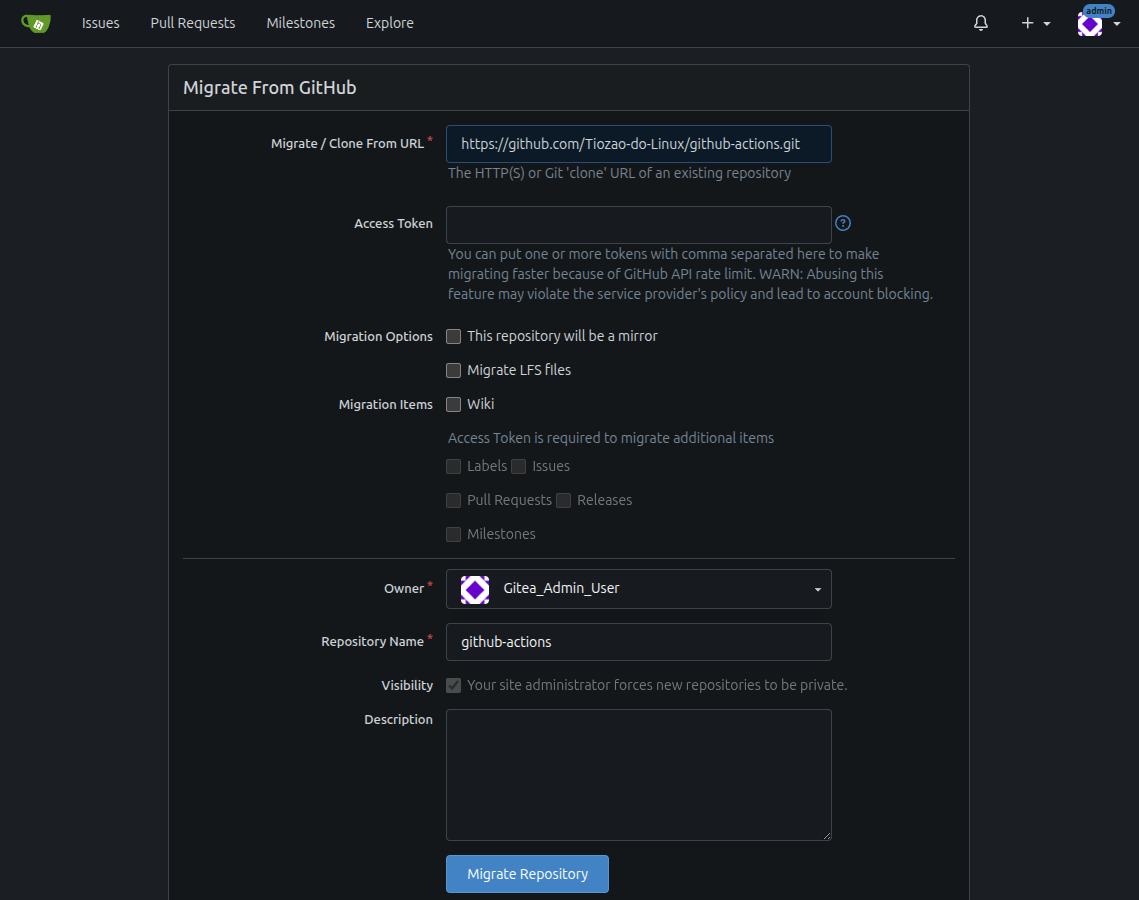Enable 'This repository will be a mirror'
This screenshot has height=900, width=1139.
tap(453, 336)
